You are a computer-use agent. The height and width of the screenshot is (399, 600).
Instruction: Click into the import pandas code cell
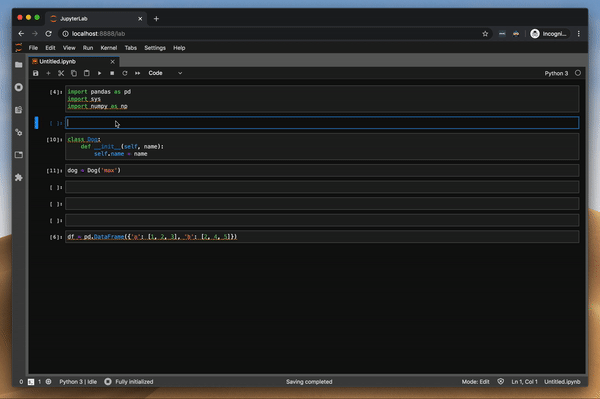click(322, 99)
